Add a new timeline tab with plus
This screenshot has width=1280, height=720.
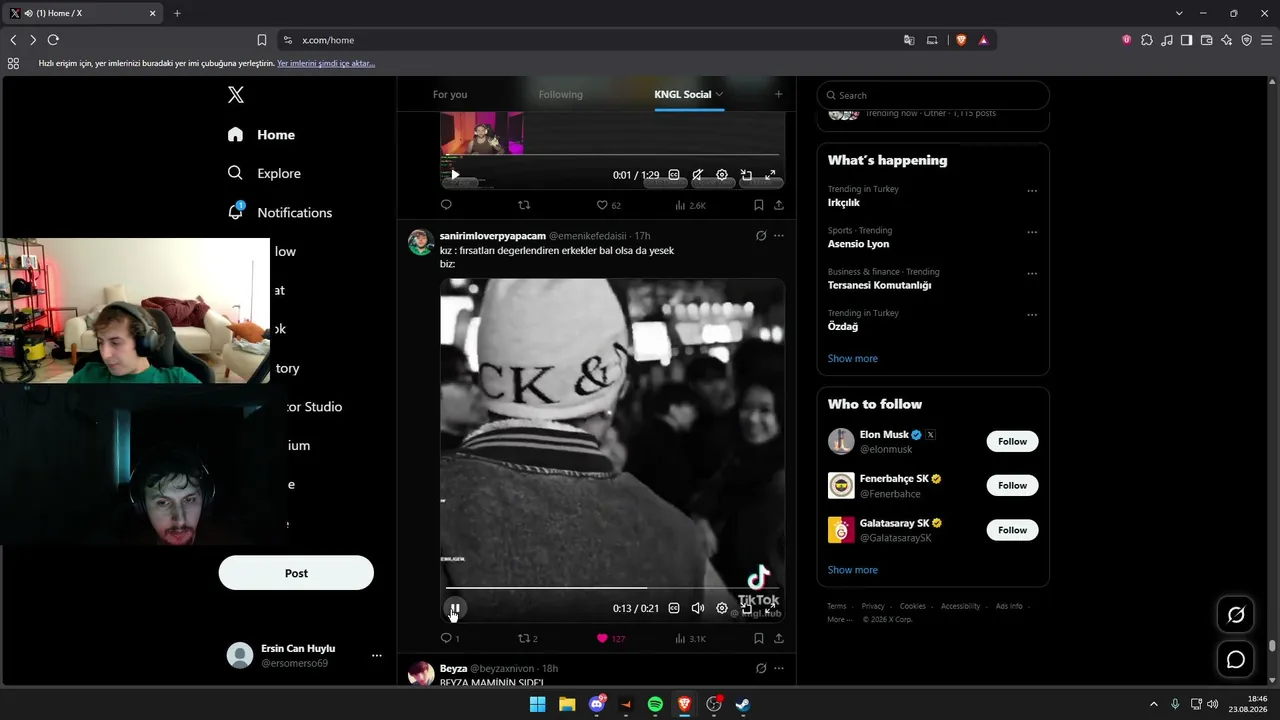pyautogui.click(x=779, y=94)
